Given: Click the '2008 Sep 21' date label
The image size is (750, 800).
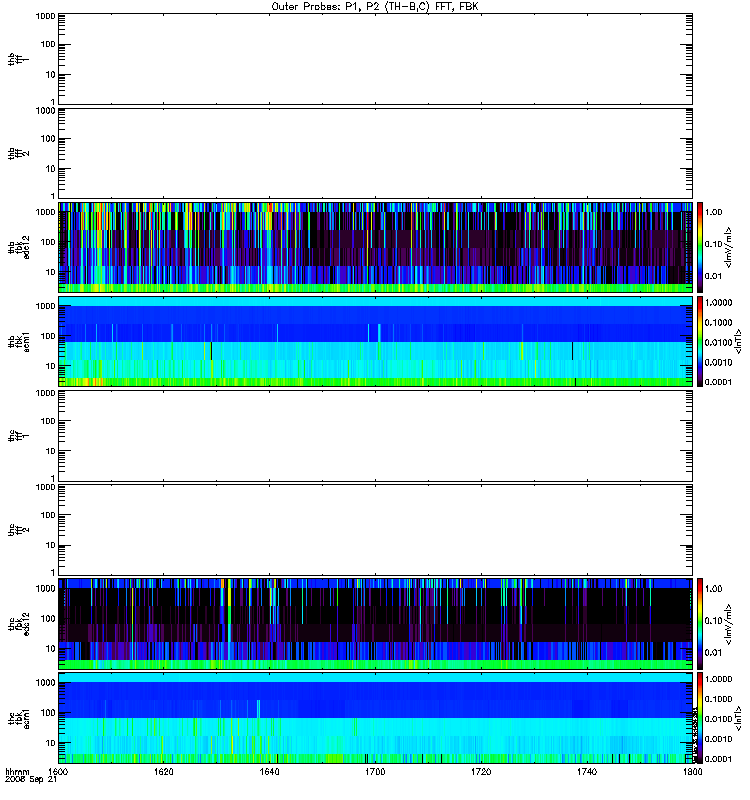Looking at the screenshot, I should 31,779.
